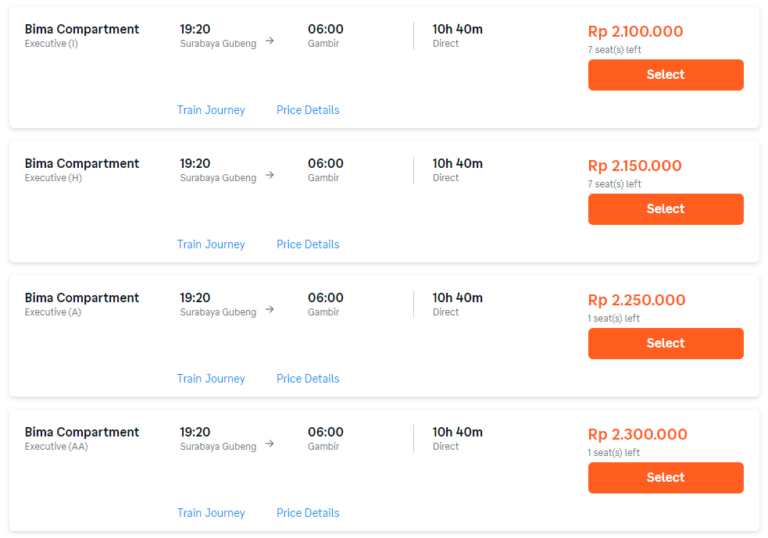Select the Executive (H) Bima Compartment ticket

click(x=665, y=209)
